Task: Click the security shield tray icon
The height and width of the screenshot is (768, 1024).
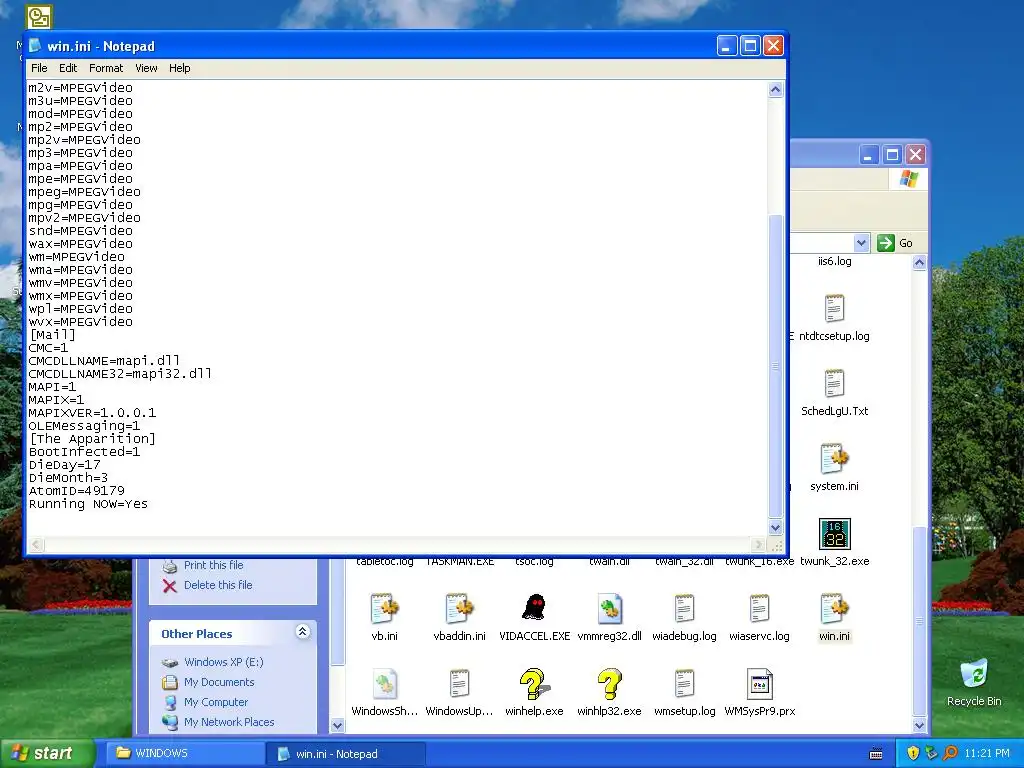Action: click(913, 753)
